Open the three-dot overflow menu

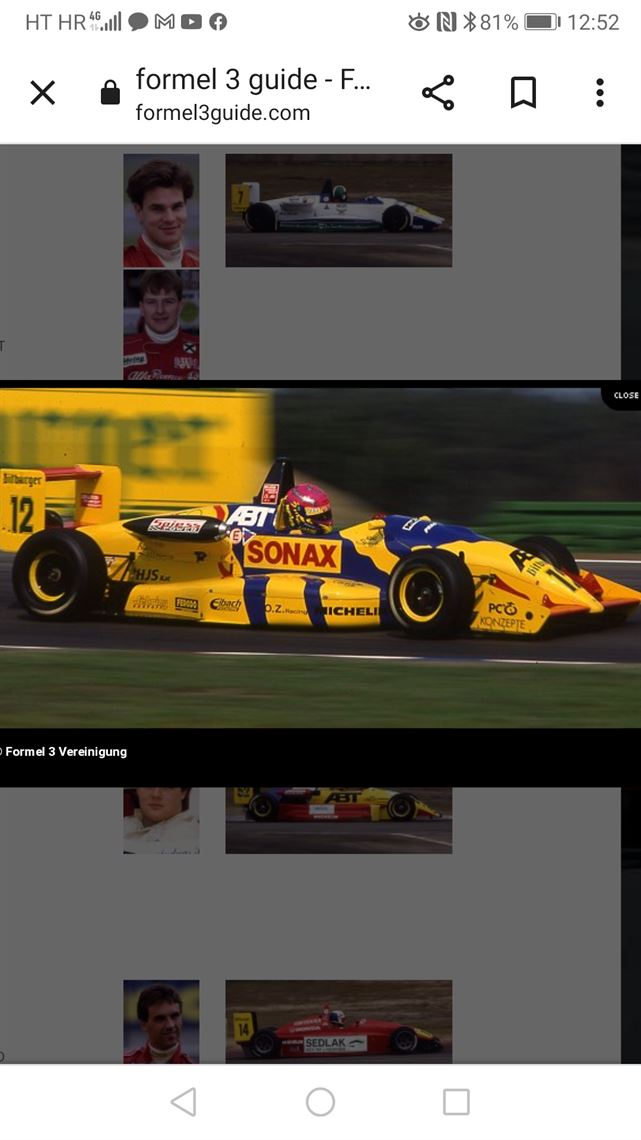600,93
